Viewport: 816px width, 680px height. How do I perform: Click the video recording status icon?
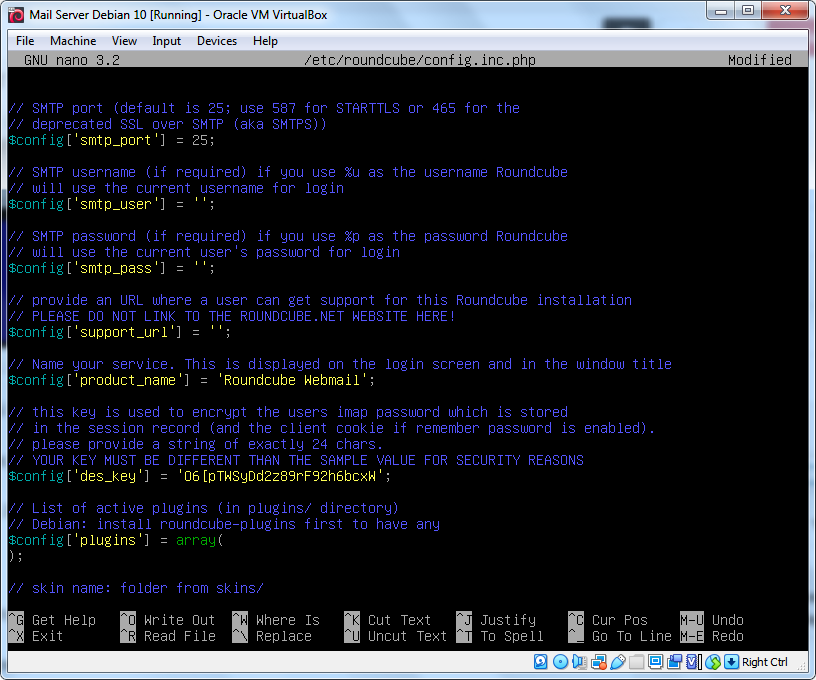pos(675,662)
